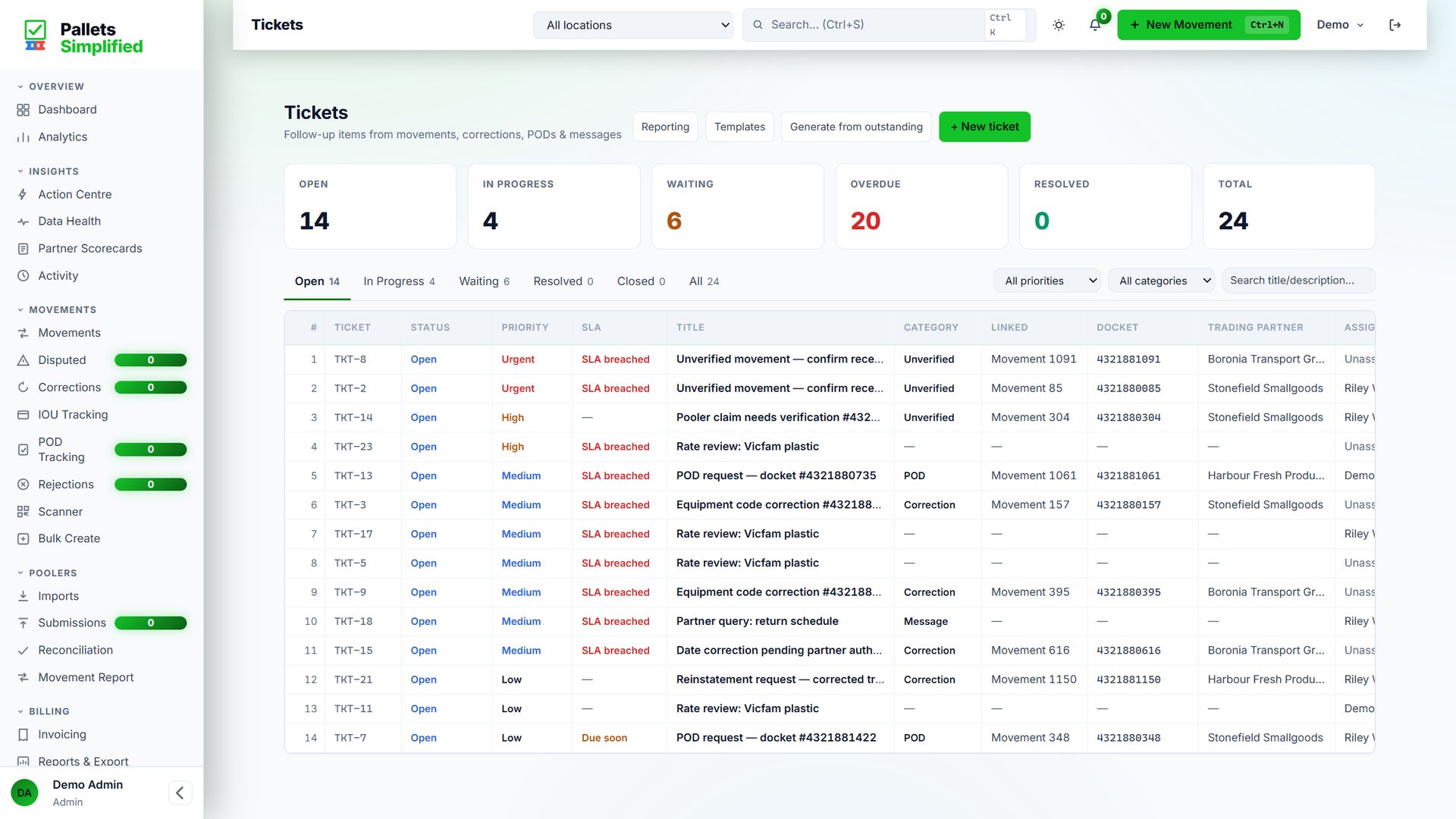Collapse the OVERVIEW sidebar section

coord(50,86)
